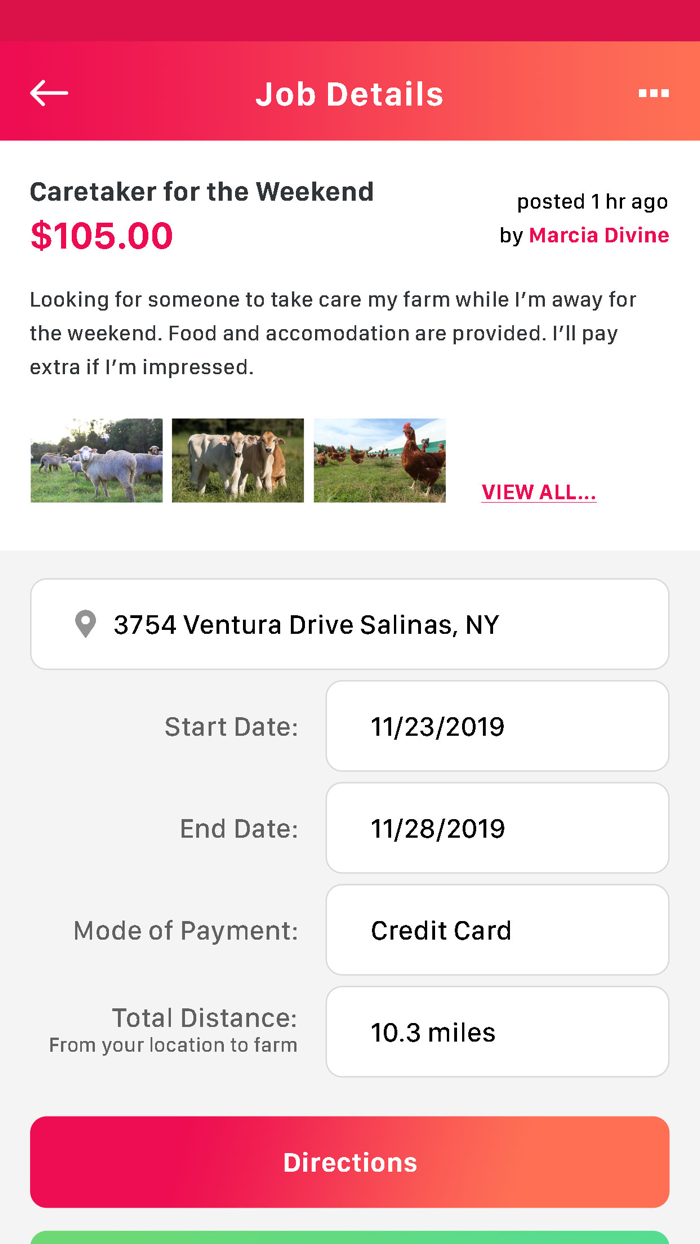Change the Credit Card payment mode
This screenshot has width=700, height=1244.
coord(497,930)
